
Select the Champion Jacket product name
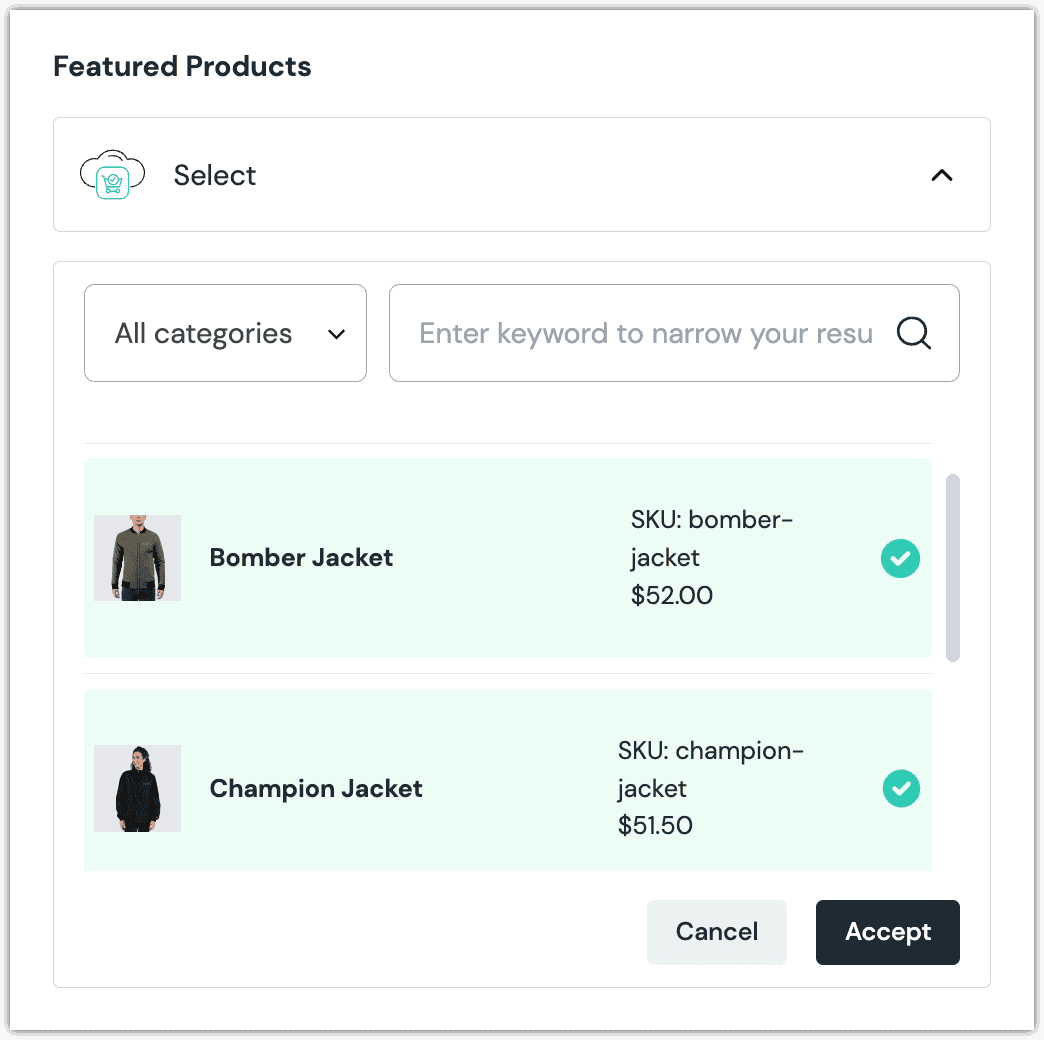tap(316, 788)
